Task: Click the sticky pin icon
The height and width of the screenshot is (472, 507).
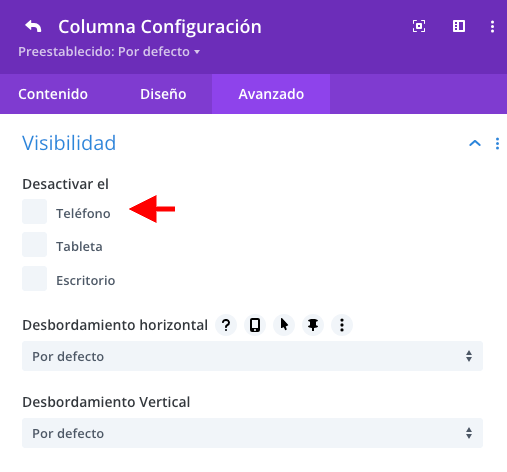Action: 313,325
